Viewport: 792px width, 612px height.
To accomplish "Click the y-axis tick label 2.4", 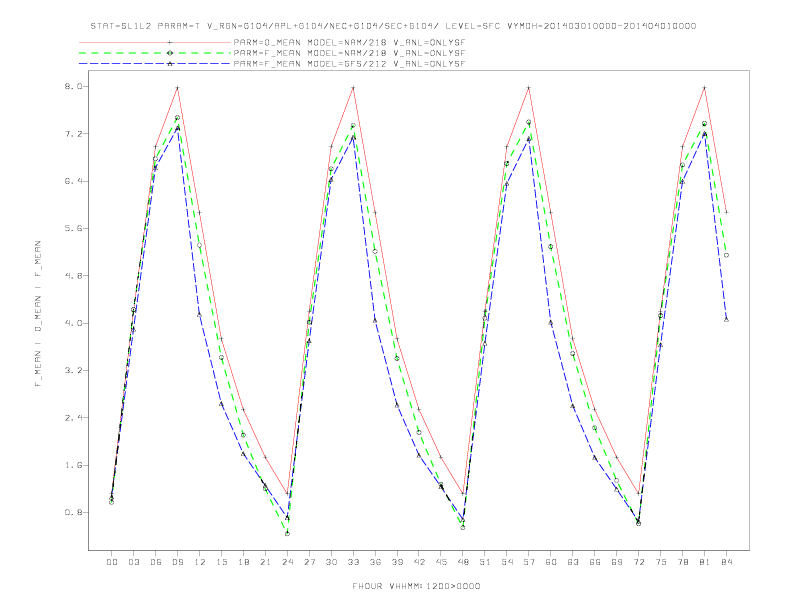I will coord(73,418).
